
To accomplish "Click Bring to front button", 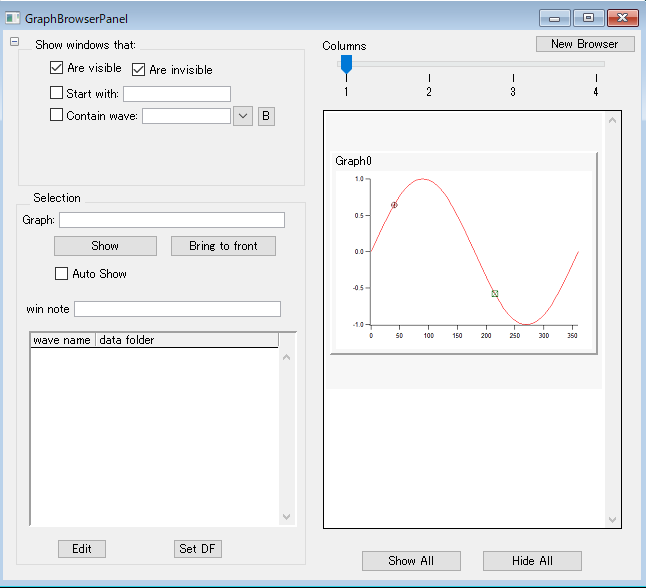I will pyautogui.click(x=223, y=246).
